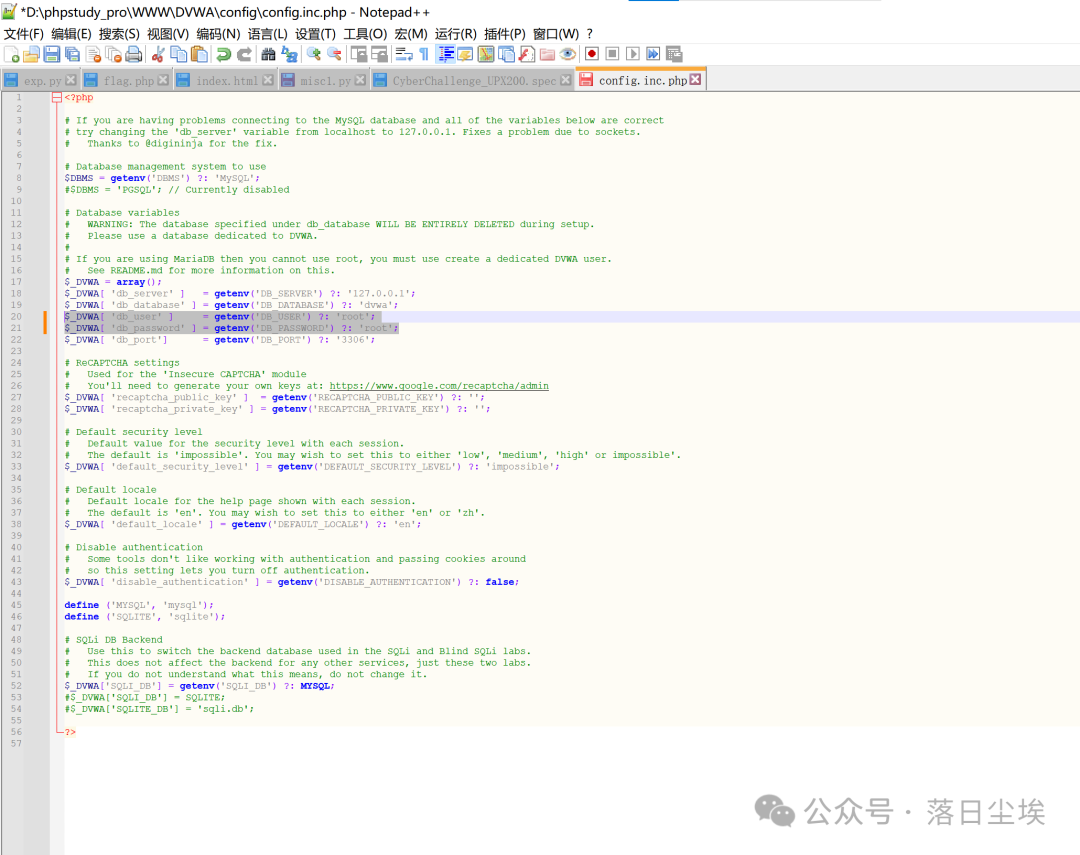This screenshot has height=855, width=1080.
Task: Toggle word wrap toolbar icon
Action: [x=404, y=54]
